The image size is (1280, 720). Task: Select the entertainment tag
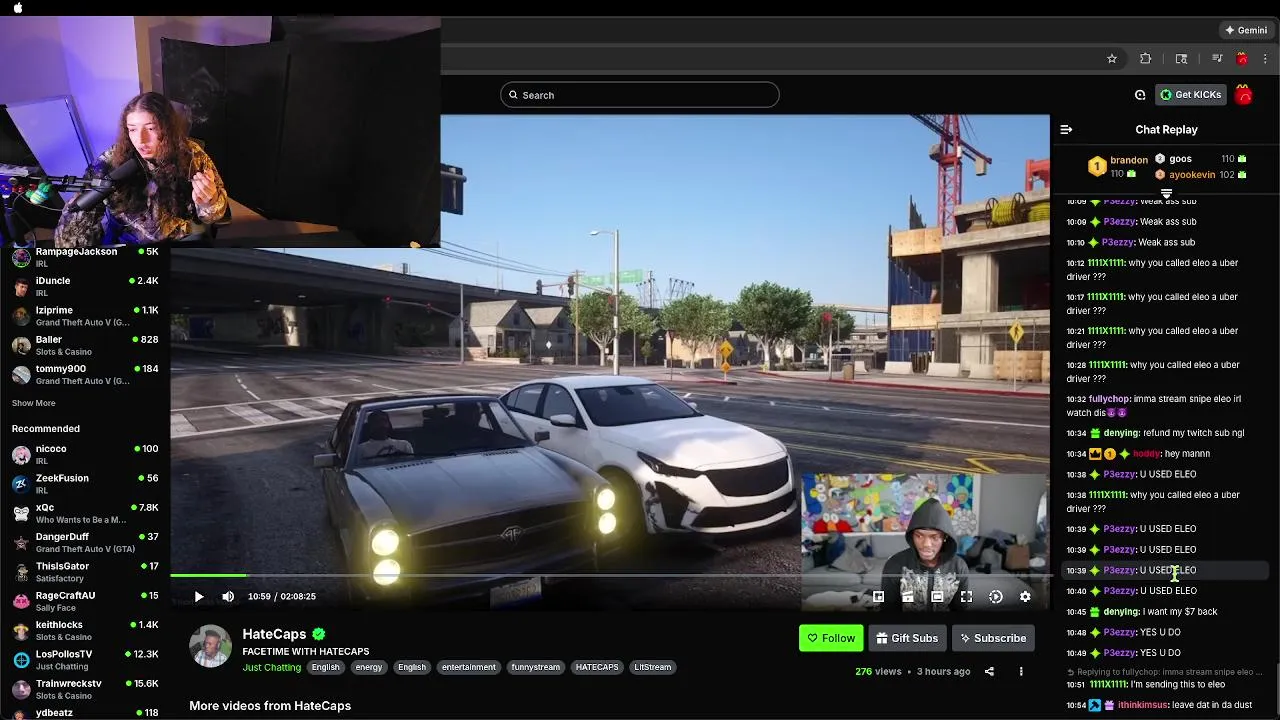(x=468, y=667)
